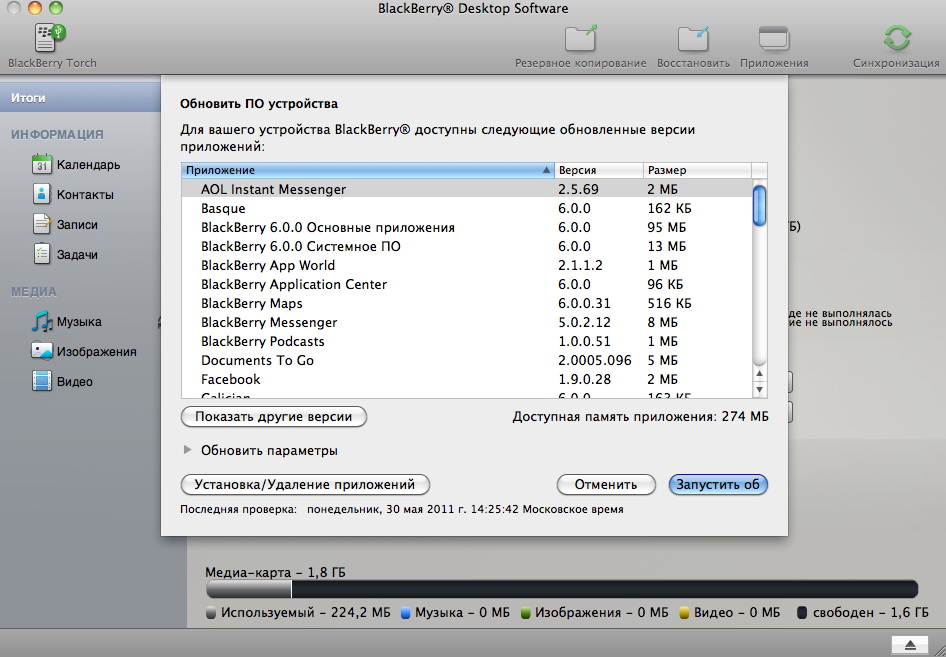The image size is (946, 657).
Task: Open the Резервное копирование backup icon
Action: point(580,38)
